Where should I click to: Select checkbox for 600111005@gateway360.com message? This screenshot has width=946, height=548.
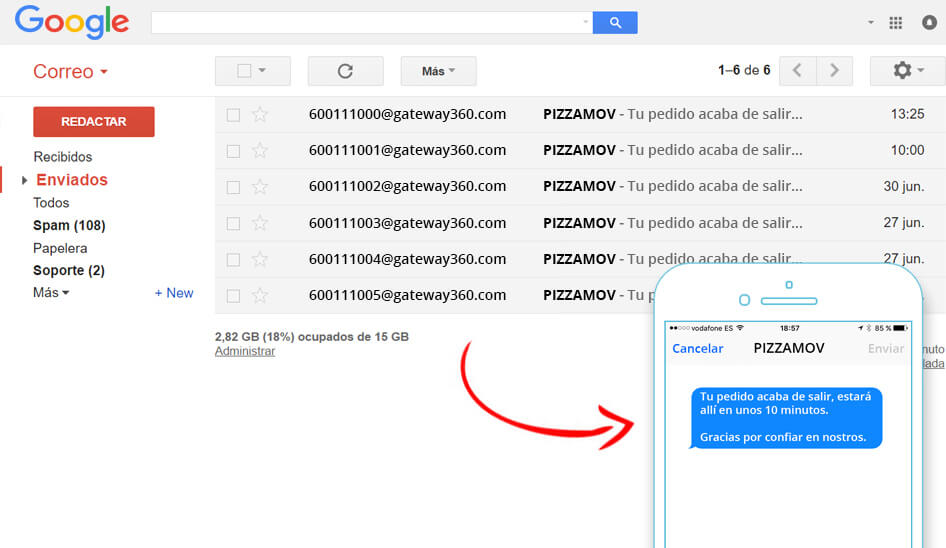(233, 296)
